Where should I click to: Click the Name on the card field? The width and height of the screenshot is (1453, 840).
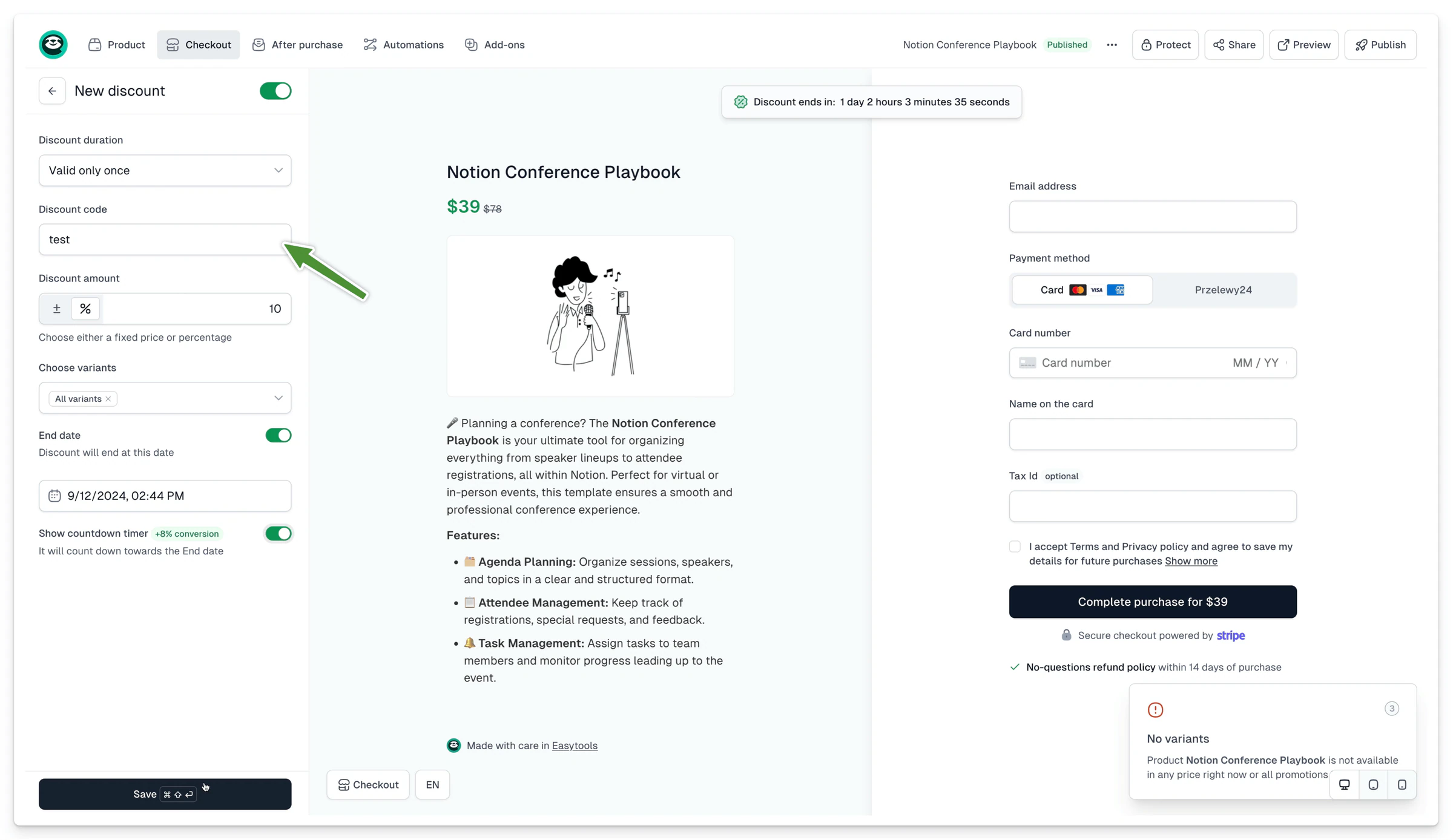(x=1153, y=435)
